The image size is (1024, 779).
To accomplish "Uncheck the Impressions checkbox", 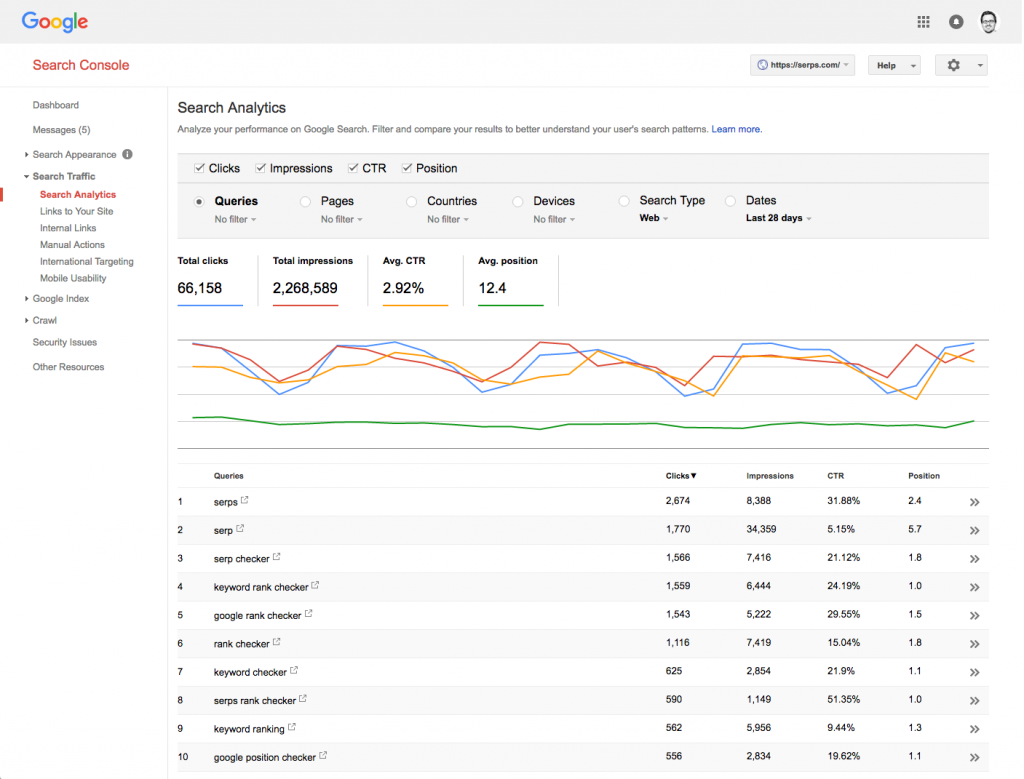I will point(260,168).
